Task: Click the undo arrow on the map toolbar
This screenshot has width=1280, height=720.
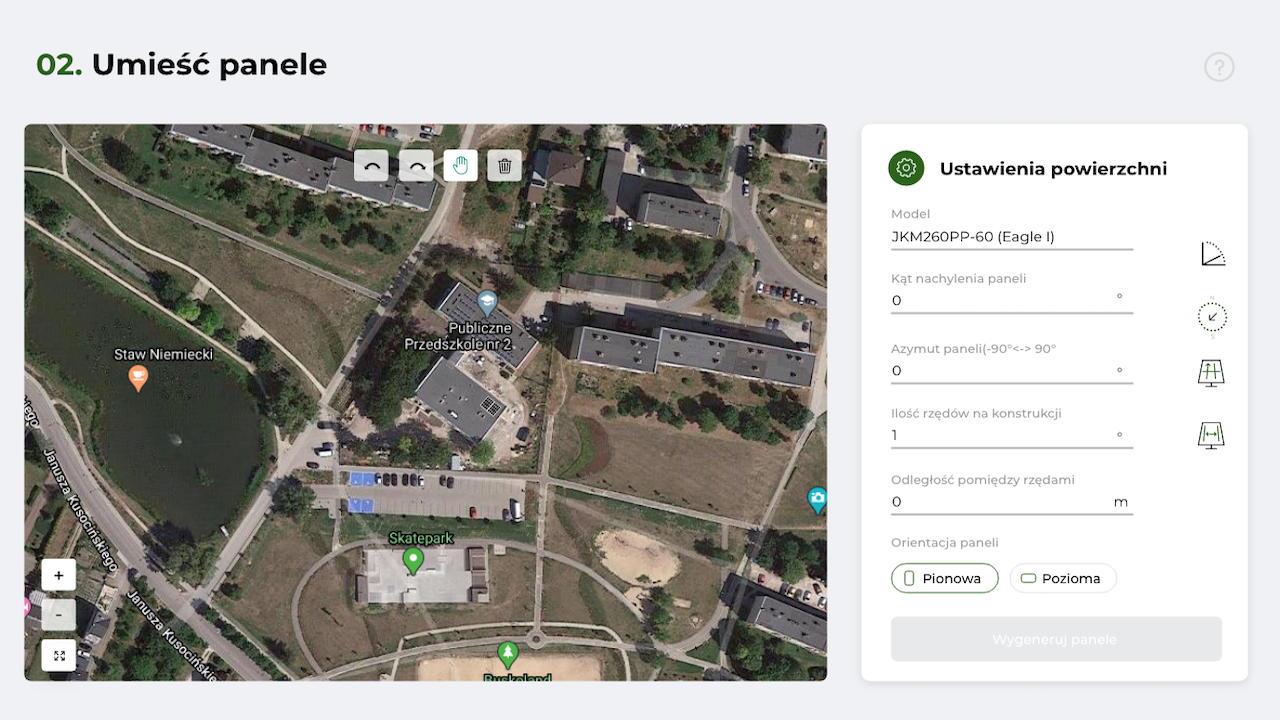Action: tap(371, 165)
